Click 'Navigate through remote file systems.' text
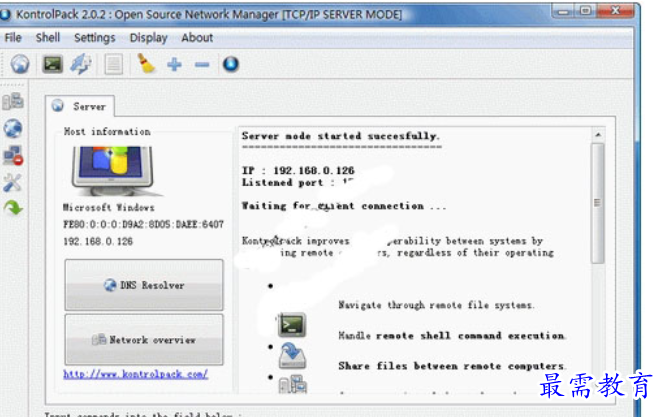Viewport: 661px width, 417px height. click(x=436, y=305)
